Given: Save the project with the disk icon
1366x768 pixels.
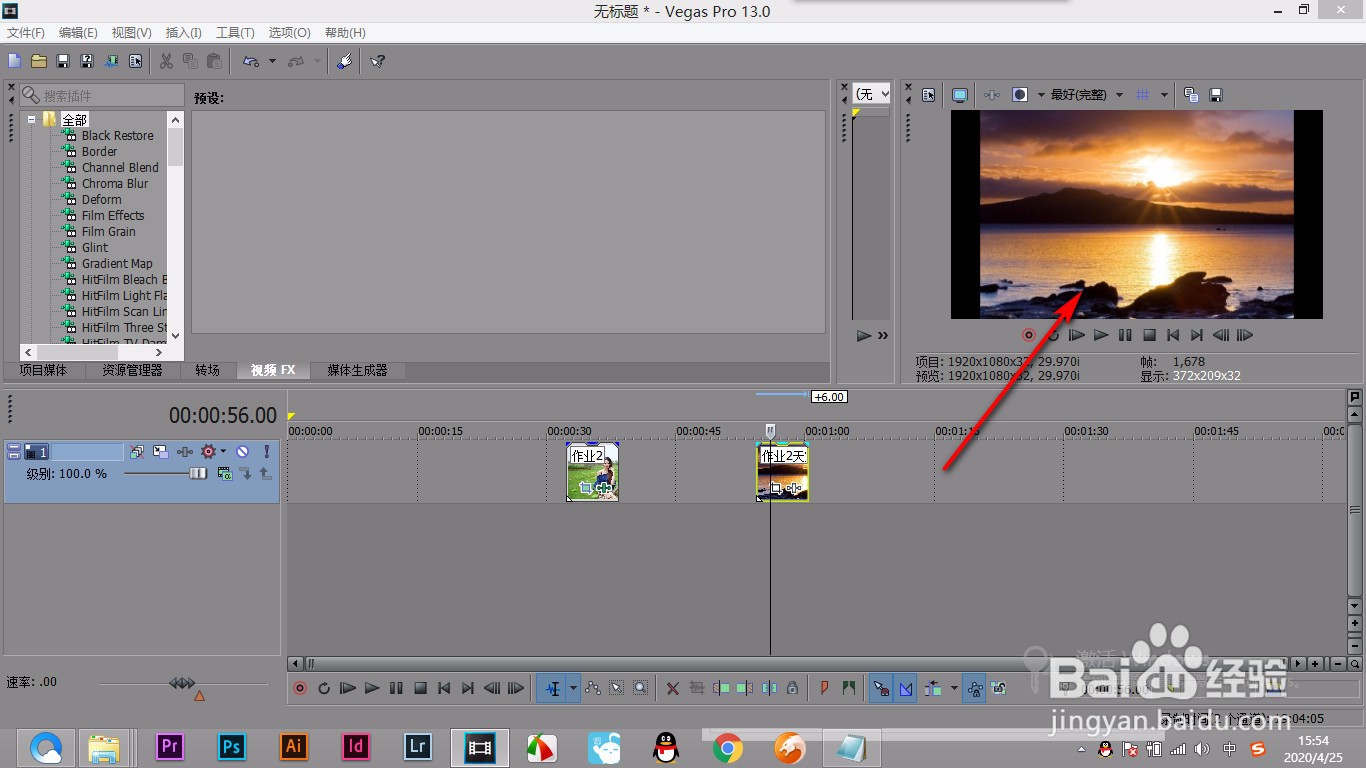Looking at the screenshot, I should (63, 61).
